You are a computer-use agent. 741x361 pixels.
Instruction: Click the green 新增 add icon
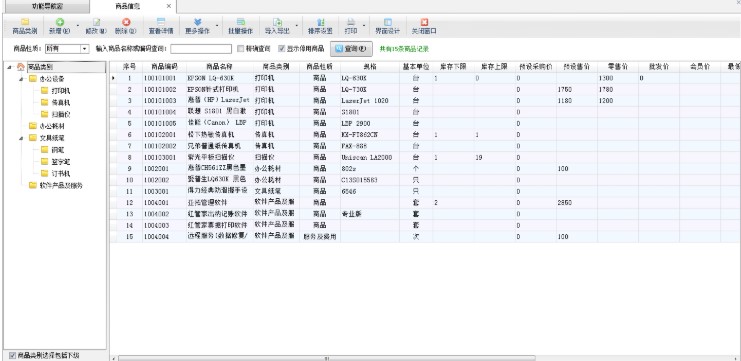pos(60,22)
